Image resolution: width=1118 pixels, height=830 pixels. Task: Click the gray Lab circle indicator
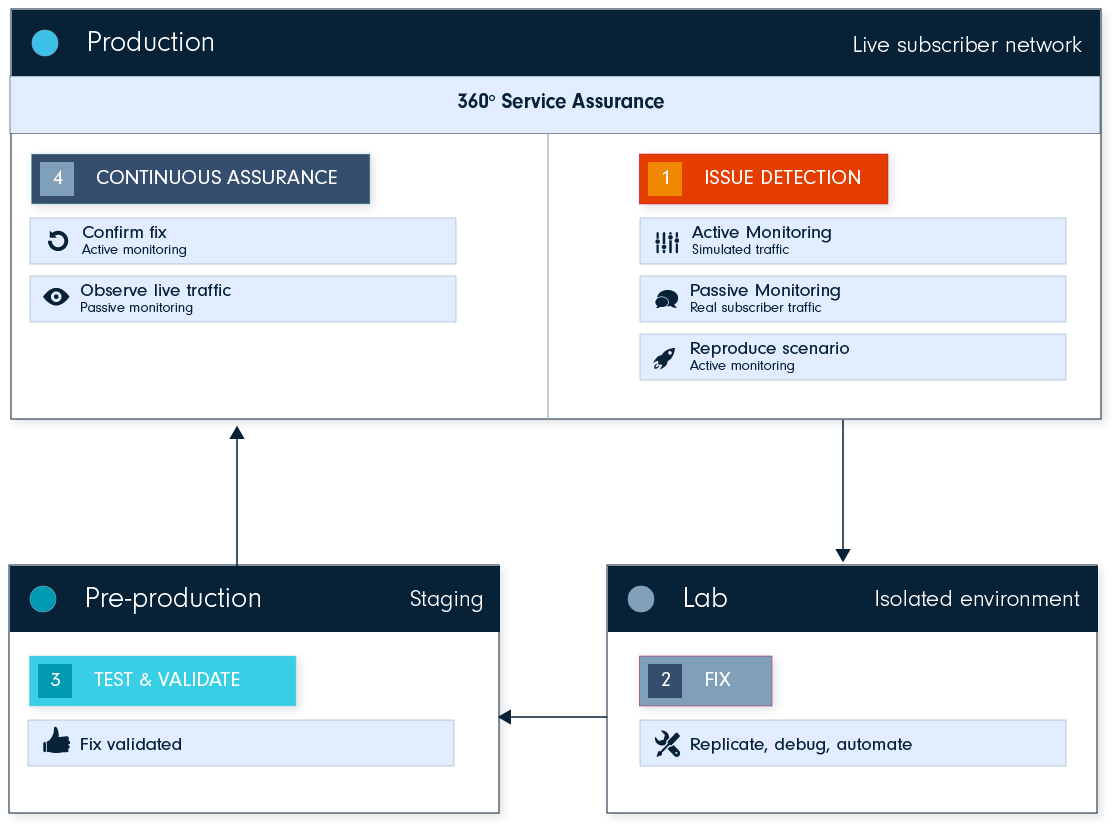(641, 599)
